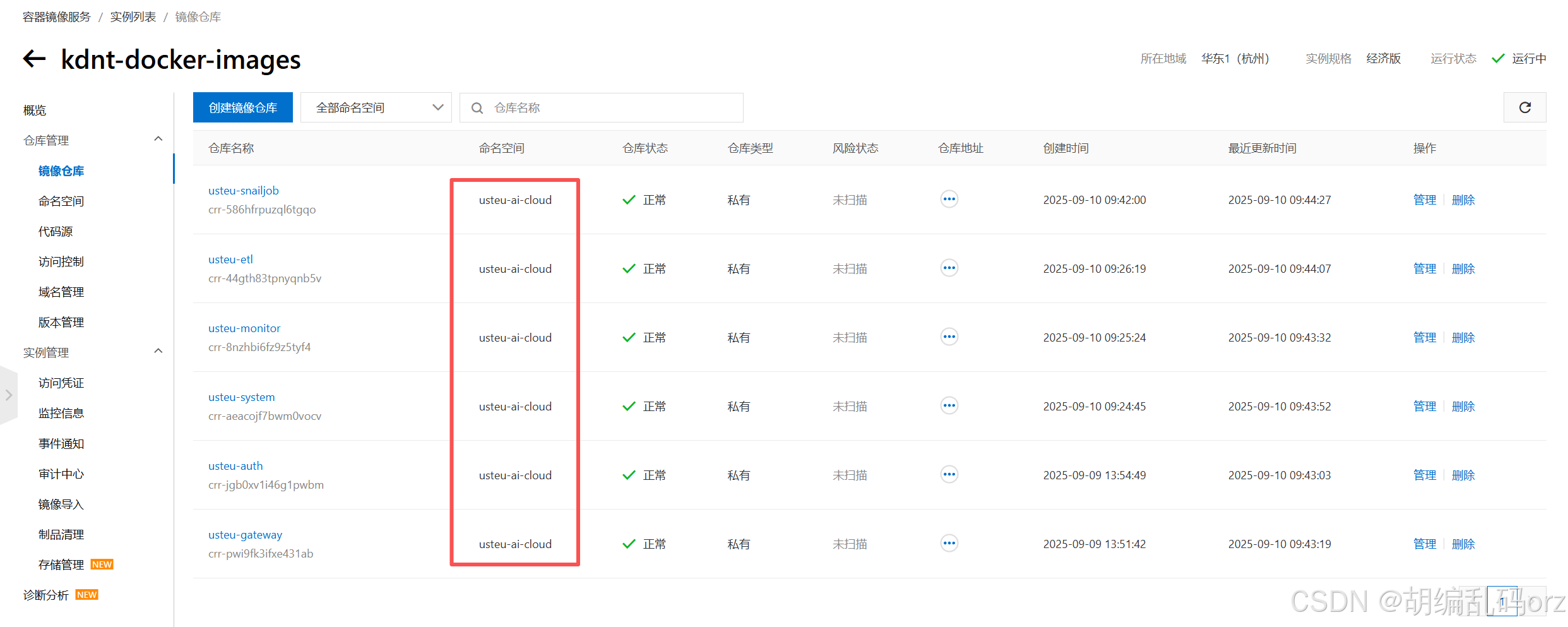Open the usteu-etl repository link
This screenshot has width=1568, height=627.
[230, 260]
